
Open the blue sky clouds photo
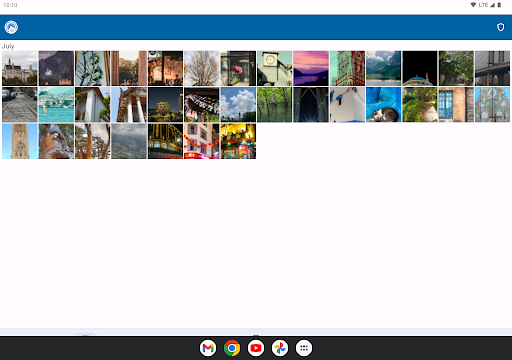pyautogui.click(x=238, y=105)
